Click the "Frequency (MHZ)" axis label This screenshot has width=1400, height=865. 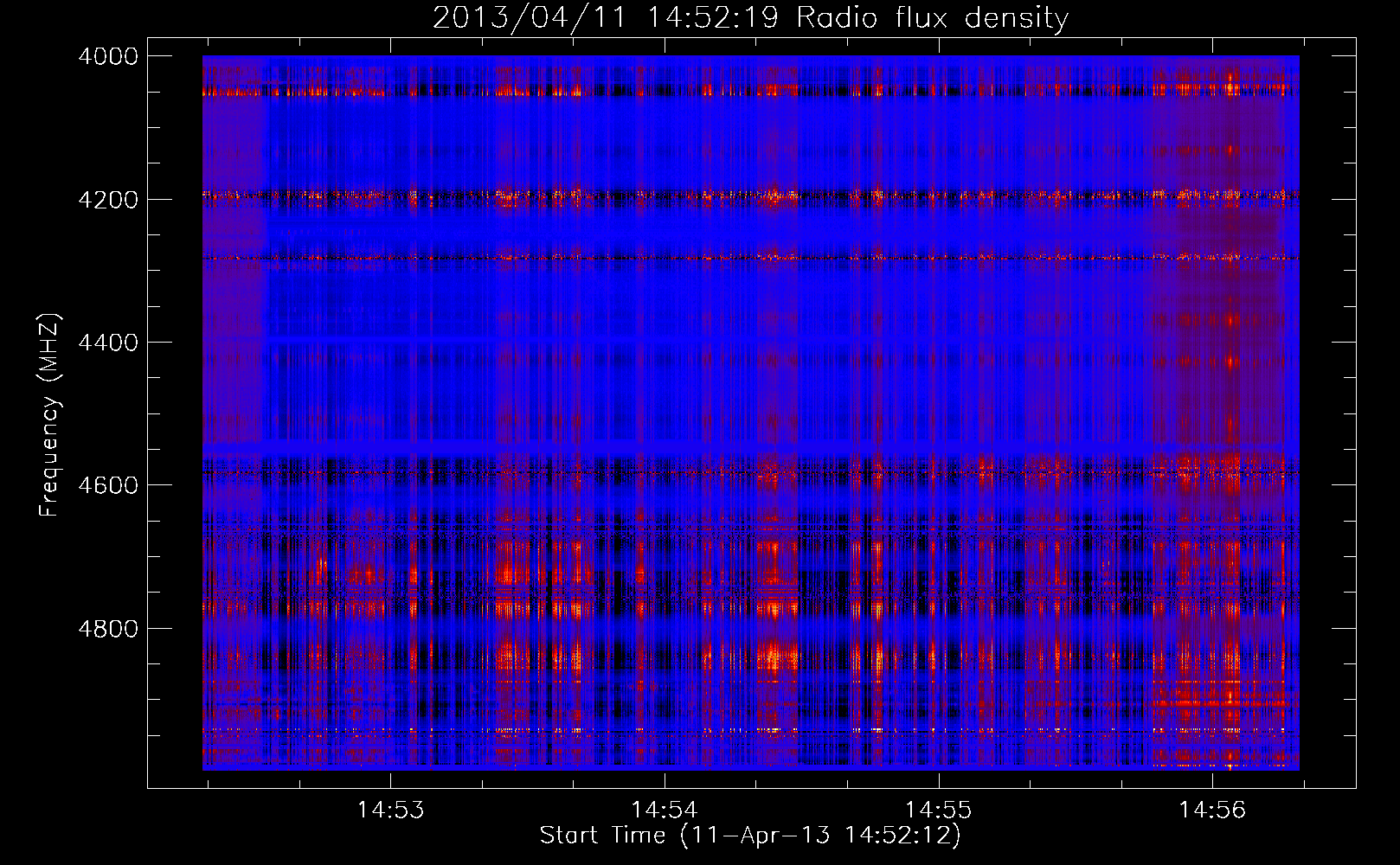coord(50,415)
